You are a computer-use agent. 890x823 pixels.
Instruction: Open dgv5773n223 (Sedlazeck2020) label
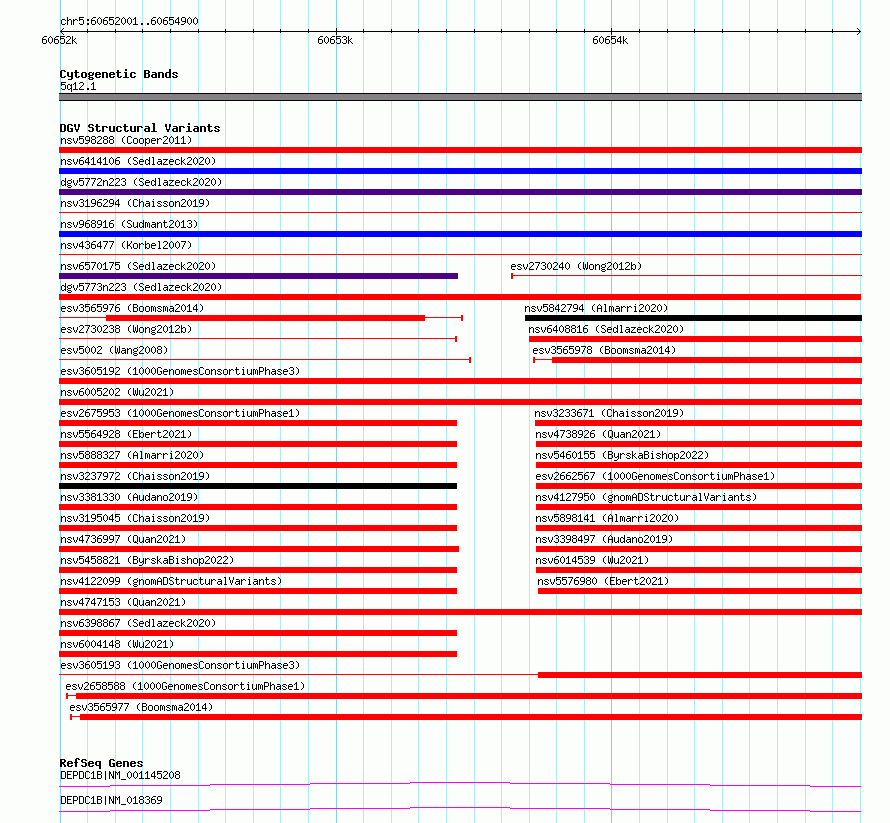141,287
